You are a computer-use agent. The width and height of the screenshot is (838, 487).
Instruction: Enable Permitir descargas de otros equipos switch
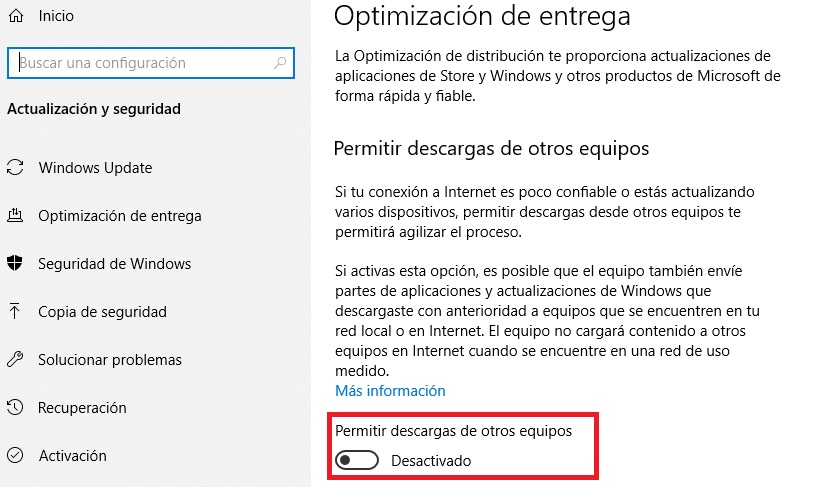coord(358,461)
